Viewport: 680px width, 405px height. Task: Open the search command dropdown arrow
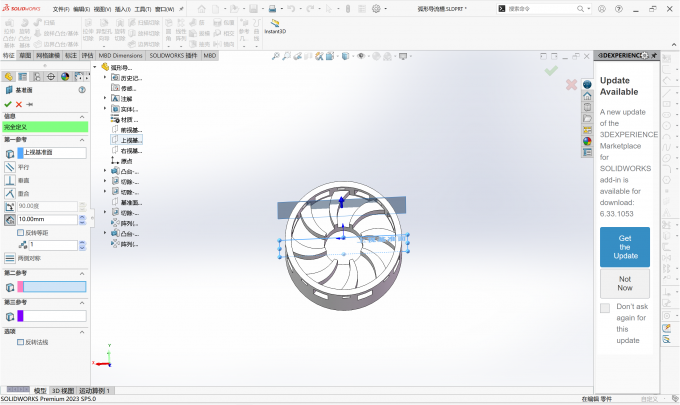point(588,9)
